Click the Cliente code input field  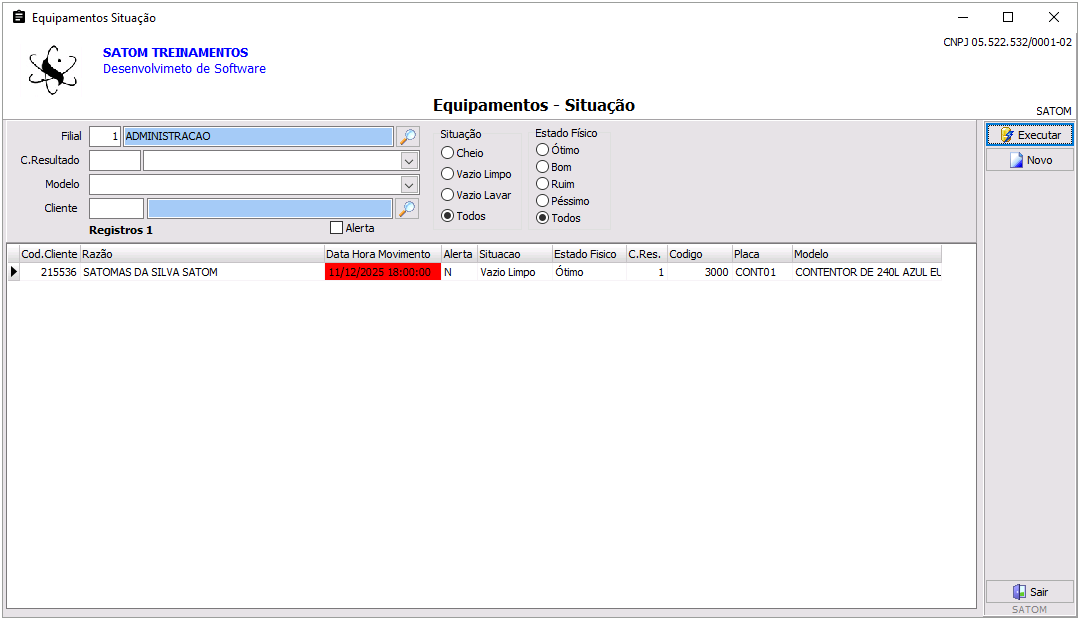(x=116, y=208)
